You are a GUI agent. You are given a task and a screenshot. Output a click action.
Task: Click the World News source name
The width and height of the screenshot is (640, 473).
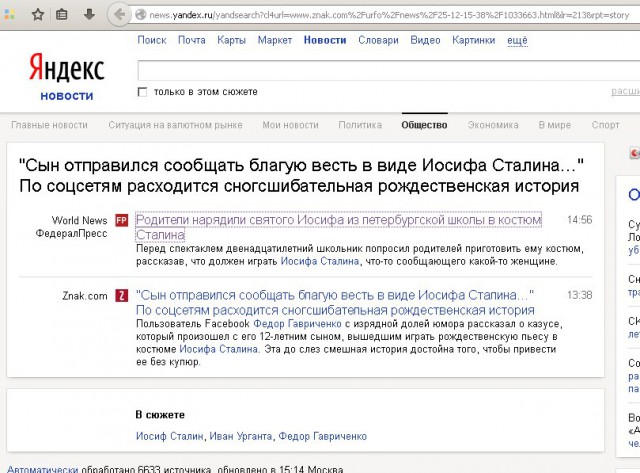point(80,220)
